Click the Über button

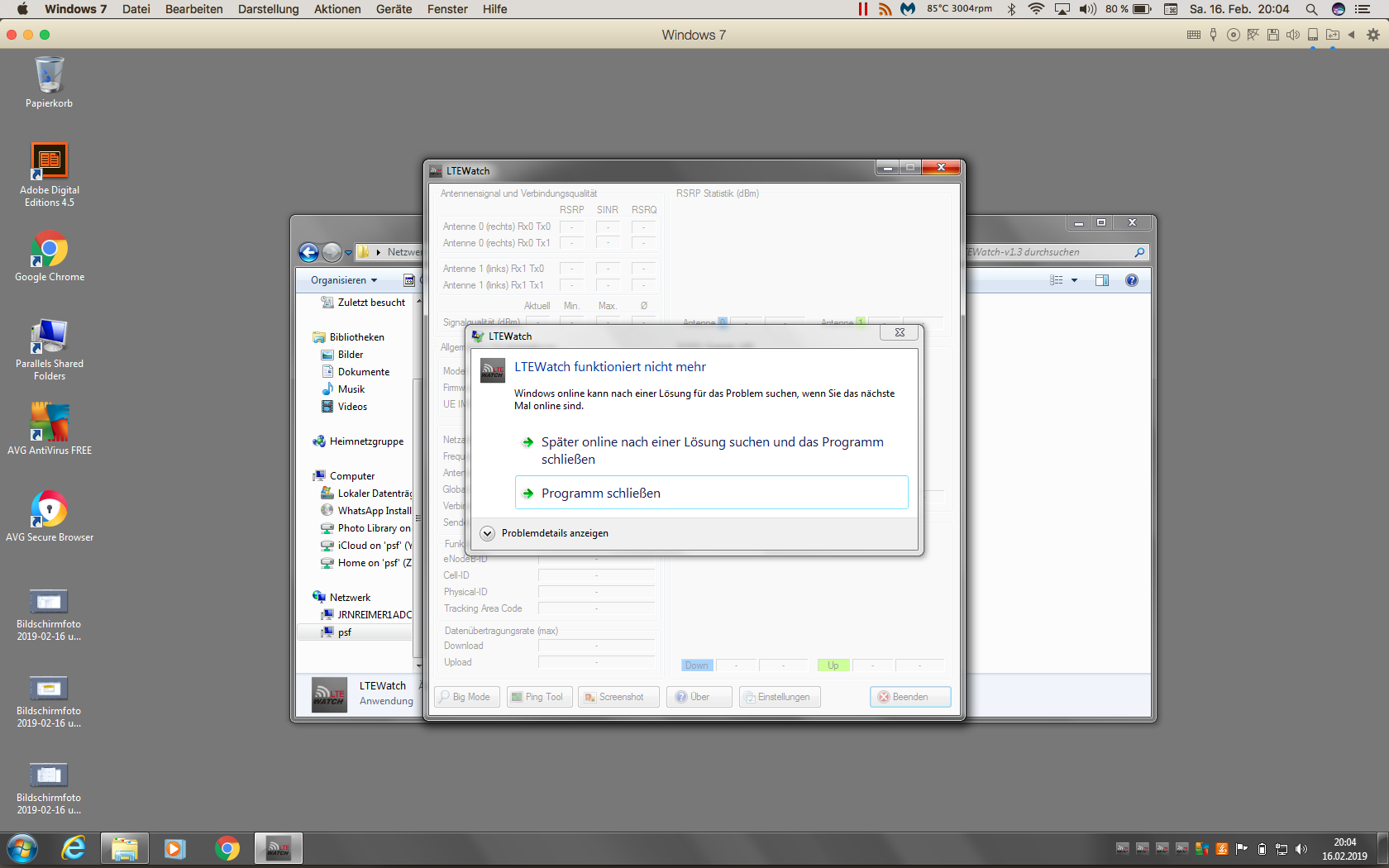[699, 697]
